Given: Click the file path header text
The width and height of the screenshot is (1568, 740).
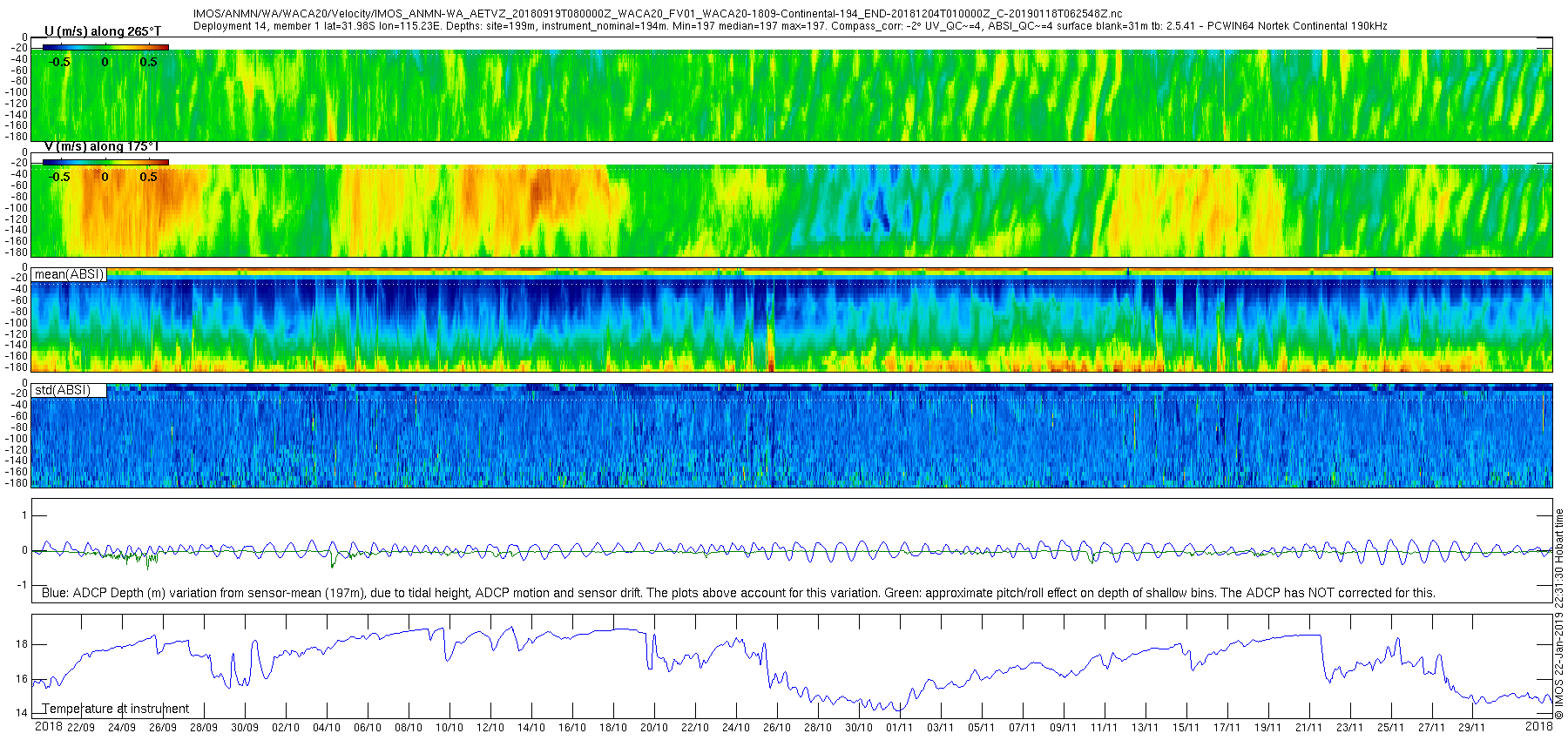Looking at the screenshot, I should [x=658, y=15].
